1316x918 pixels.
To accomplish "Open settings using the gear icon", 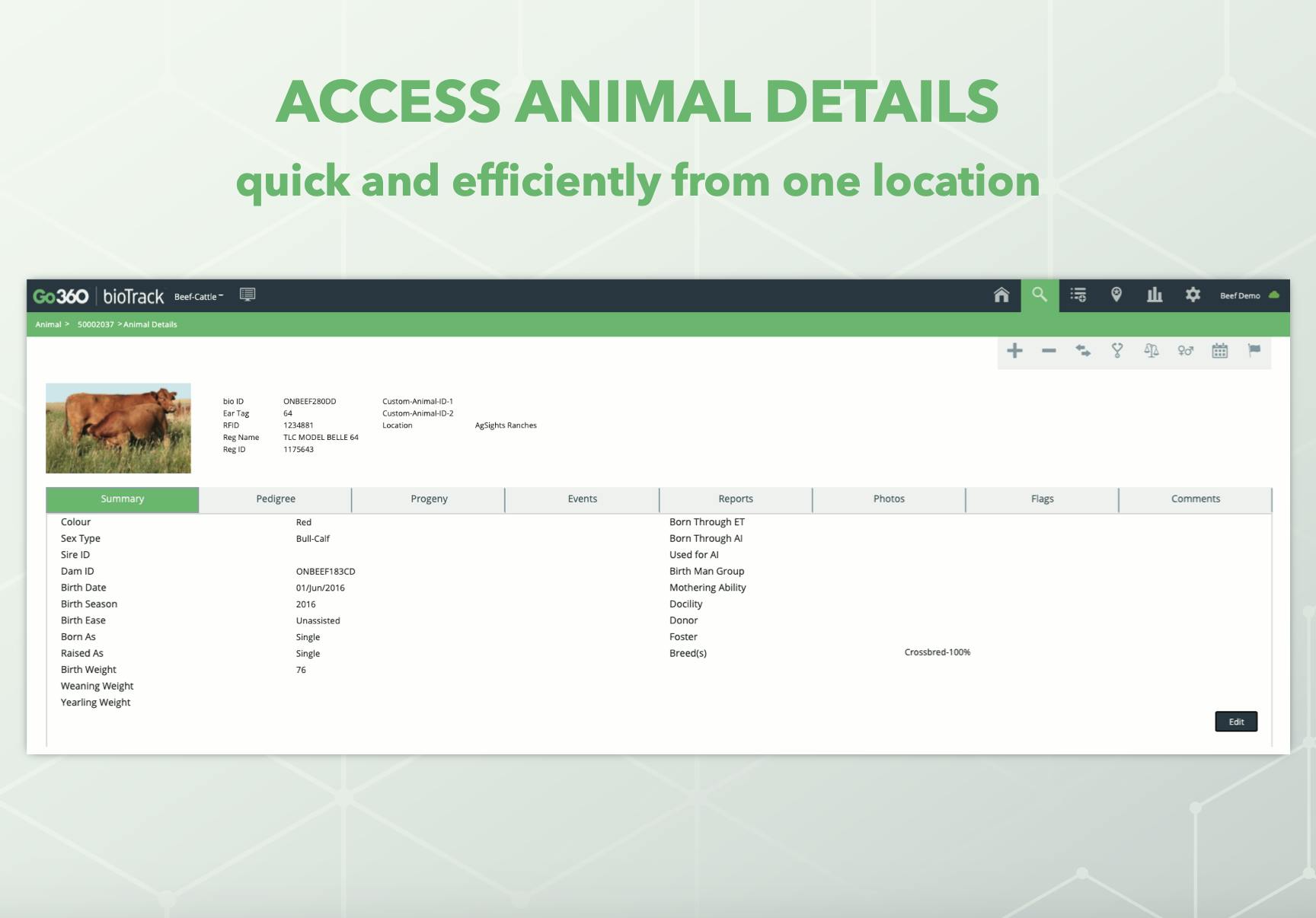I will (1193, 295).
